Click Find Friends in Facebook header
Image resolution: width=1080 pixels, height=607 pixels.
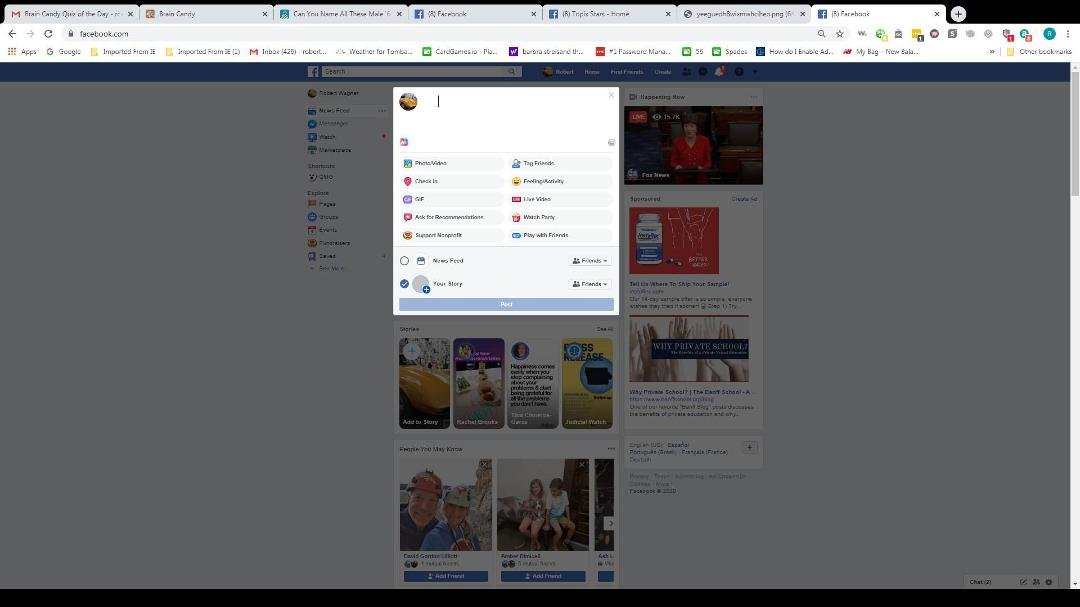(627, 72)
